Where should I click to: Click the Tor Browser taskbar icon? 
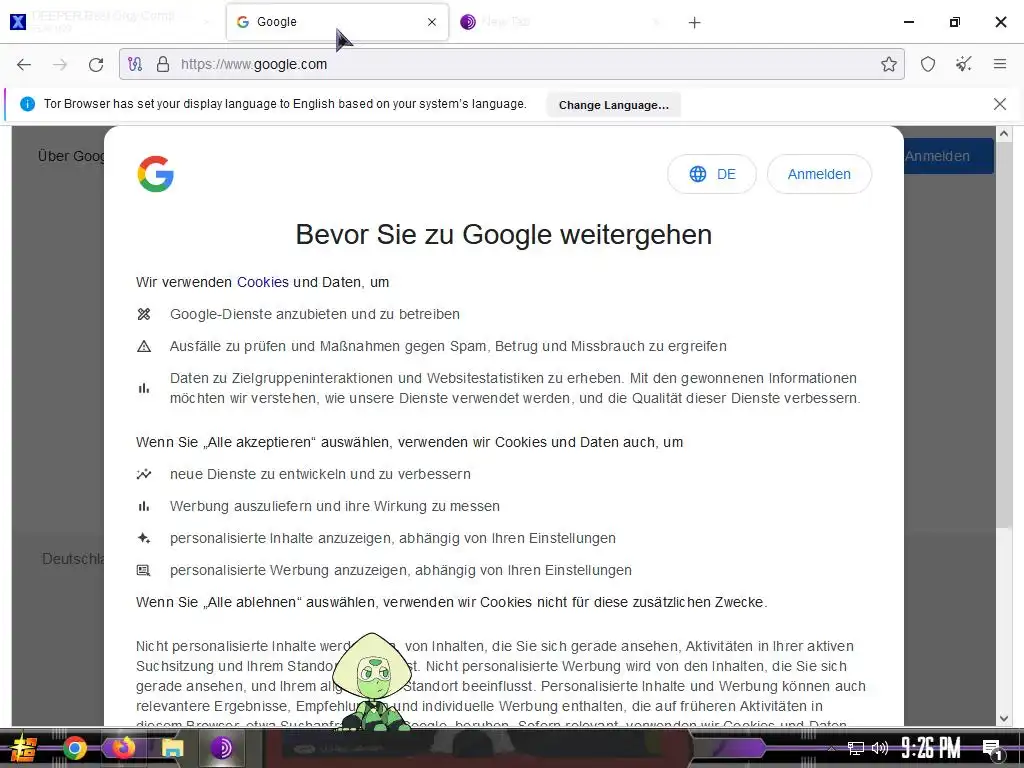point(221,748)
